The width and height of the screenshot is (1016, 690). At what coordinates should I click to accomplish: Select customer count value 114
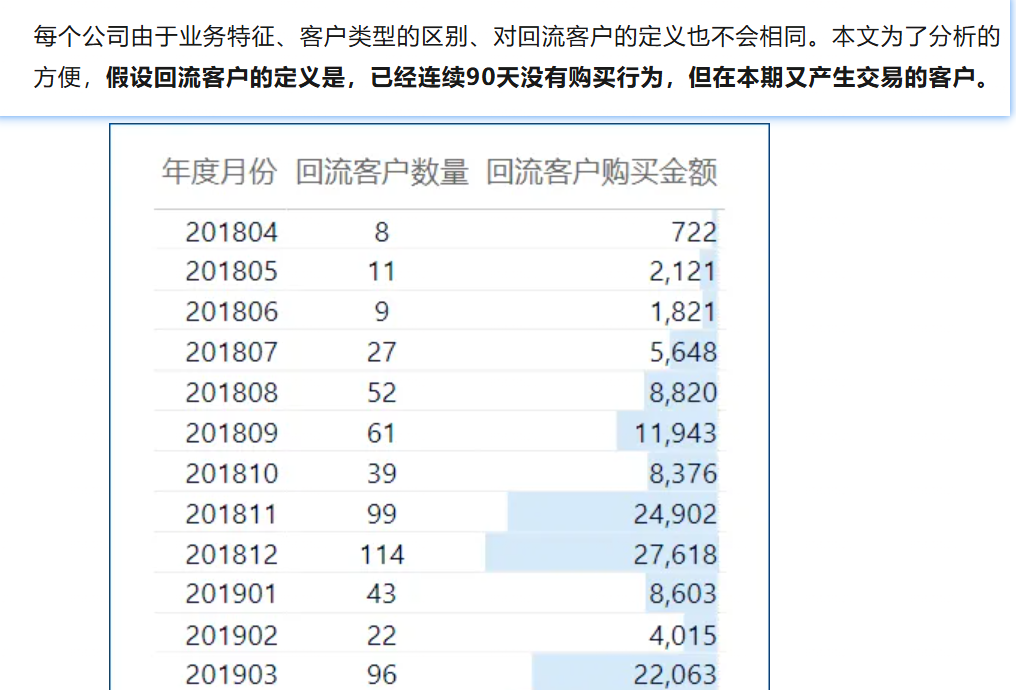coord(382,554)
